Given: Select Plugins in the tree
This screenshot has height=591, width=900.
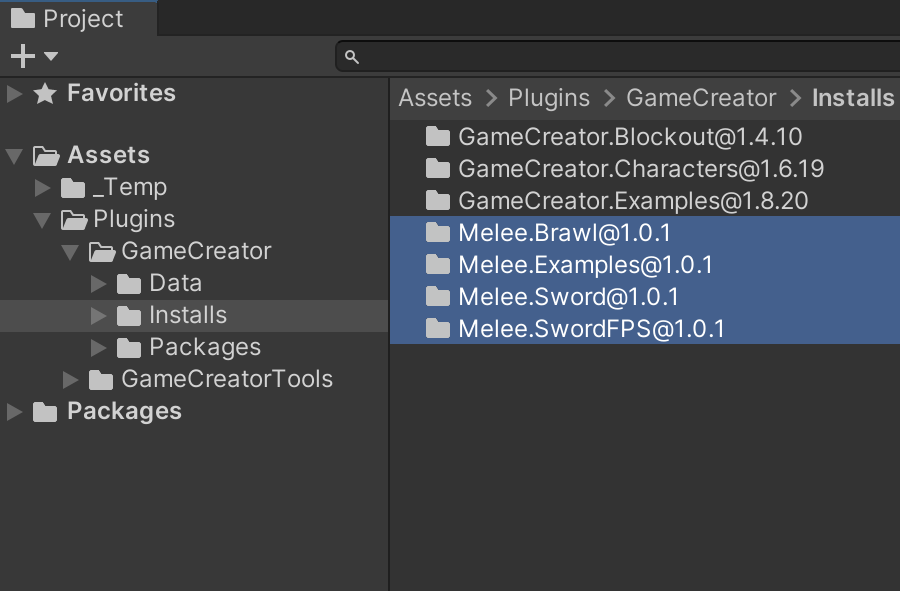Looking at the screenshot, I should tap(134, 219).
